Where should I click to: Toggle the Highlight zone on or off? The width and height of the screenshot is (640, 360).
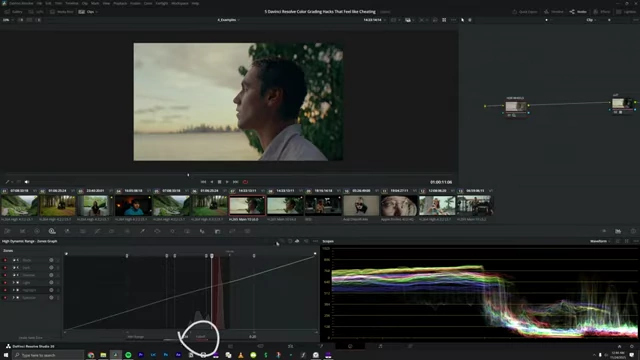point(5,290)
